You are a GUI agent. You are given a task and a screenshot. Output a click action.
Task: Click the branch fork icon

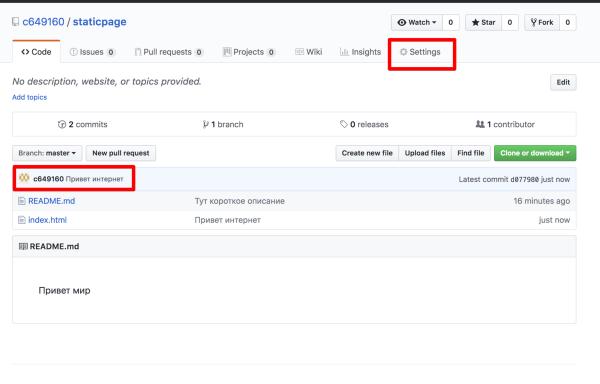pyautogui.click(x=205, y=124)
